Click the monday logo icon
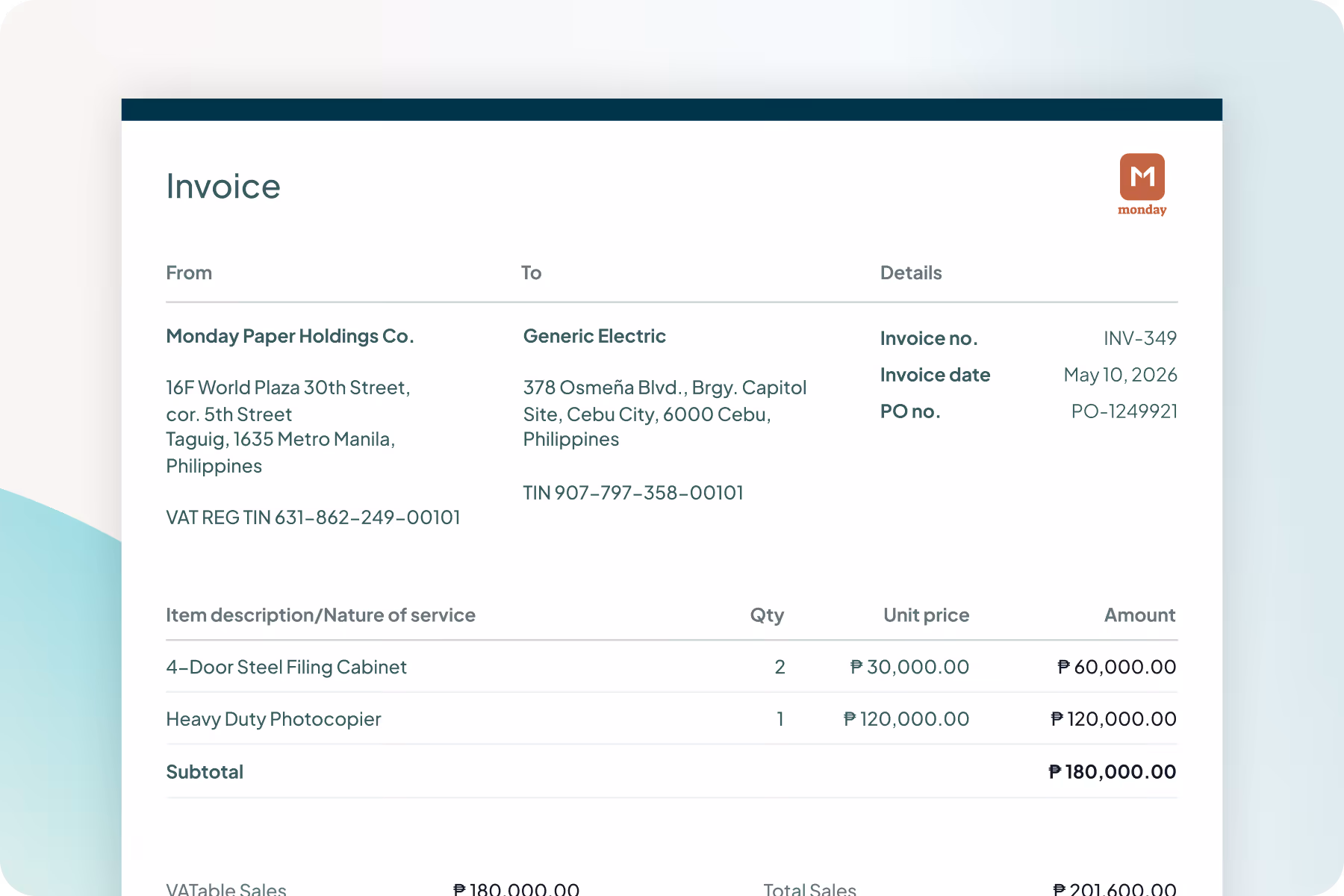 (1142, 184)
